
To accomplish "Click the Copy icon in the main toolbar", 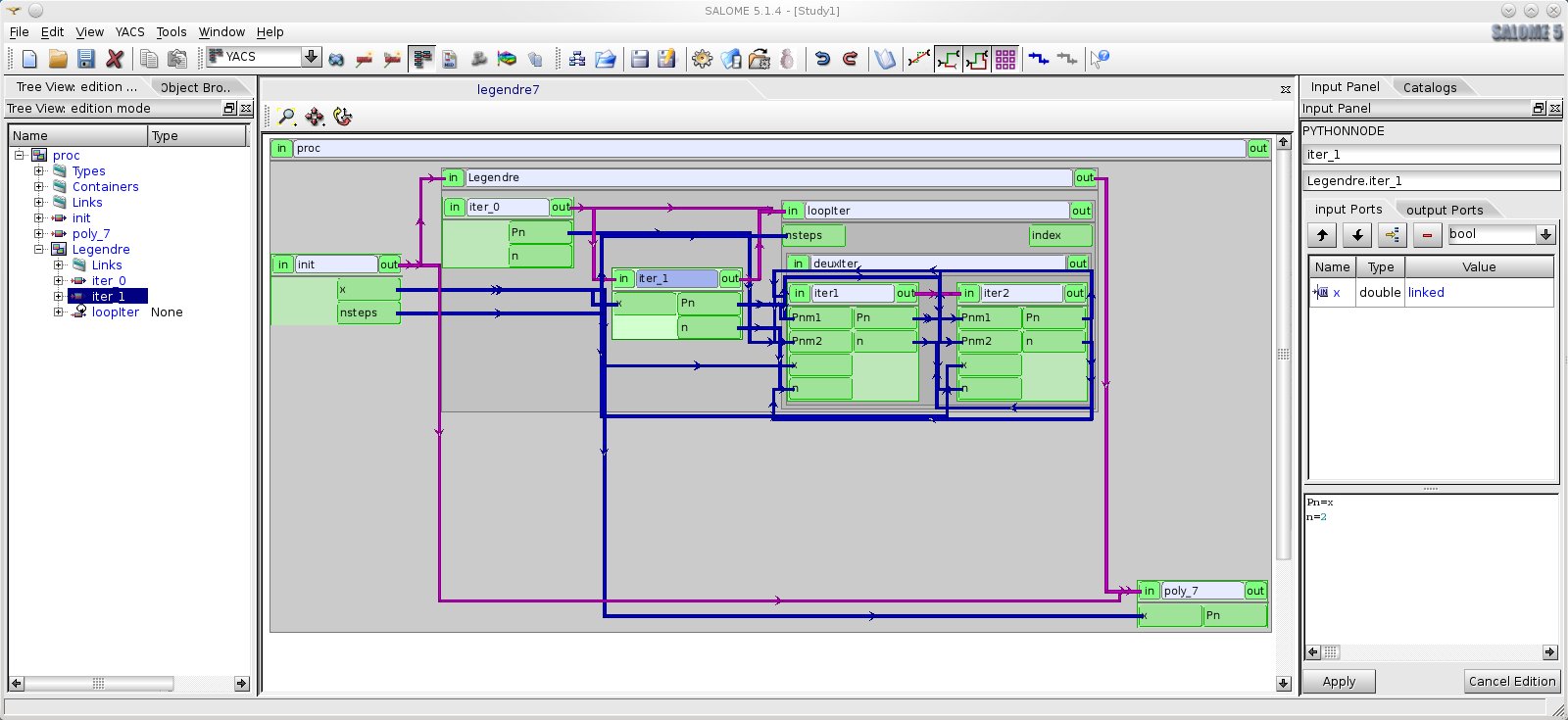I will (149, 59).
